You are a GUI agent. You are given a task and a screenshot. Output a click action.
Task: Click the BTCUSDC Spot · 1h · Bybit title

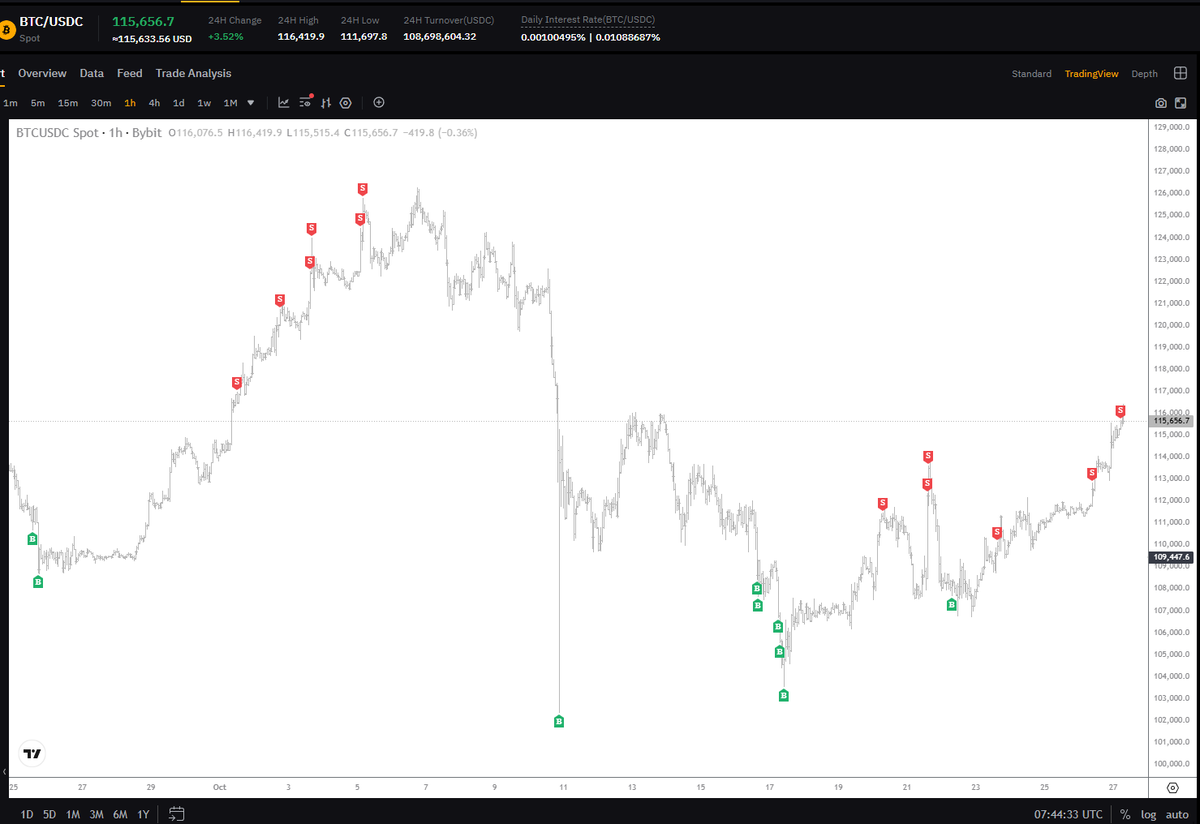click(x=89, y=132)
